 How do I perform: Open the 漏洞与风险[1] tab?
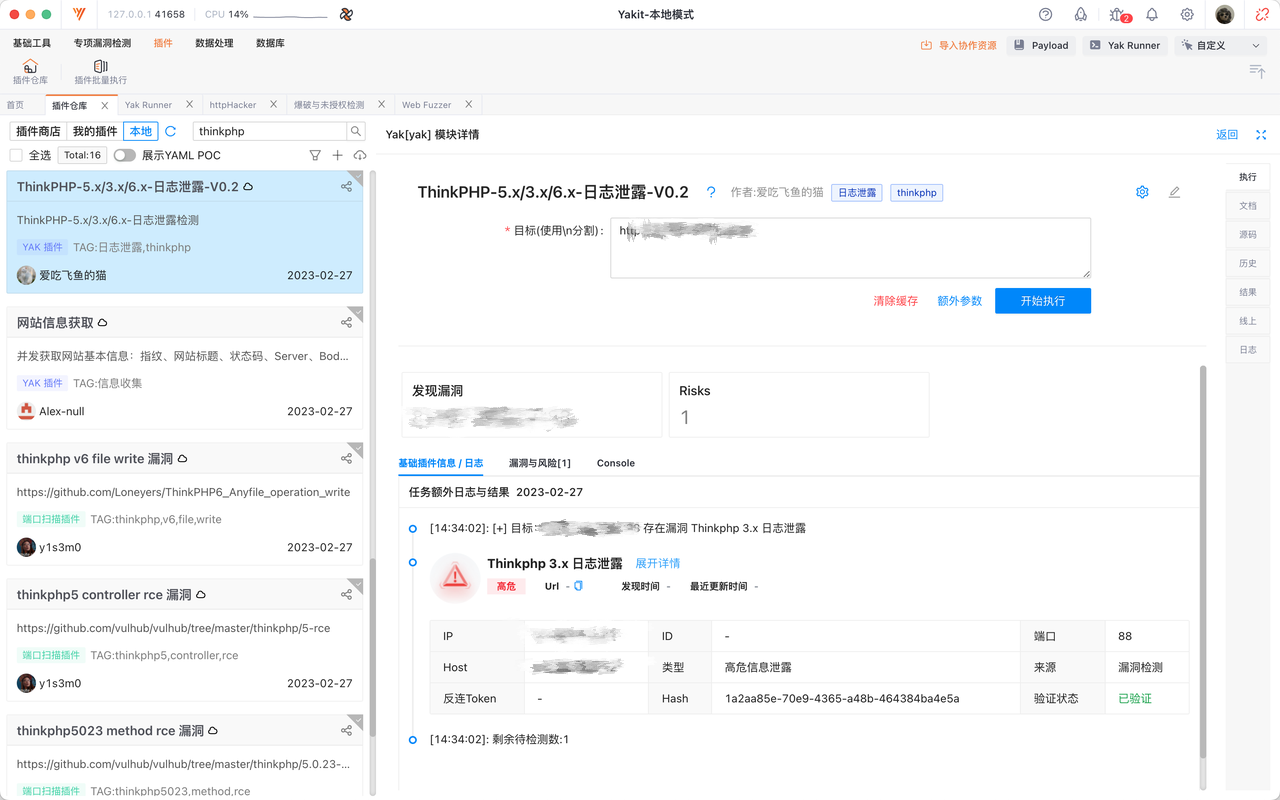coord(540,463)
